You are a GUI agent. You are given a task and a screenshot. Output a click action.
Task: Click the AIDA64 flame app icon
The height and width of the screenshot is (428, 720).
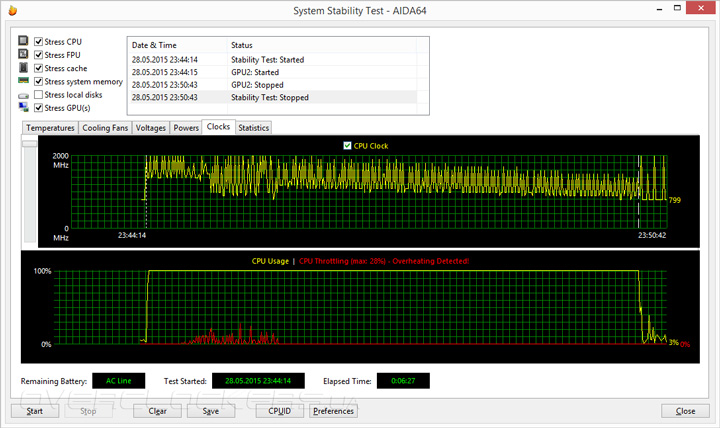point(13,10)
